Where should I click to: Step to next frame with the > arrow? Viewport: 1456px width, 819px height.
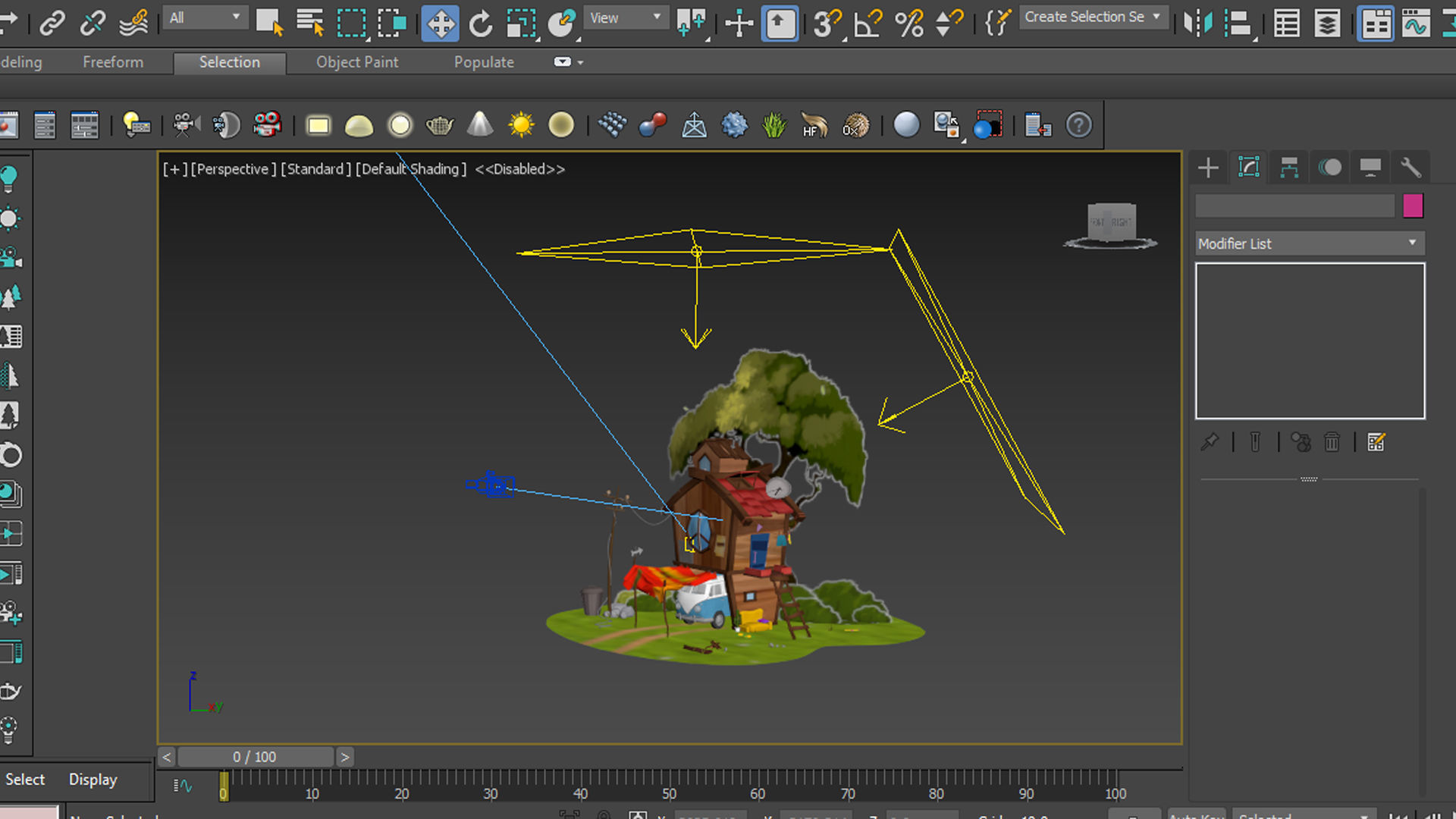coord(344,757)
